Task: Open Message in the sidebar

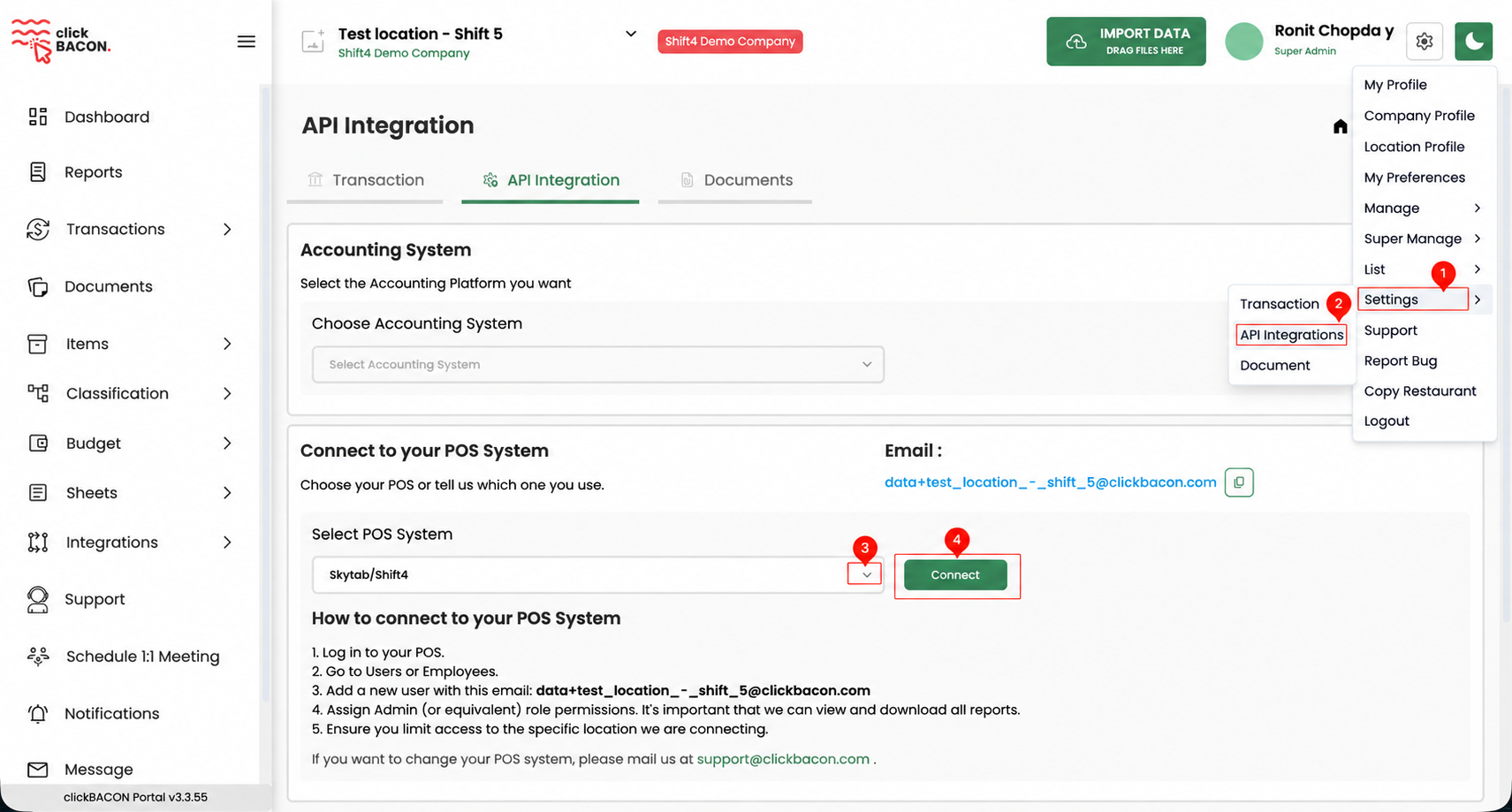Action: (98, 770)
